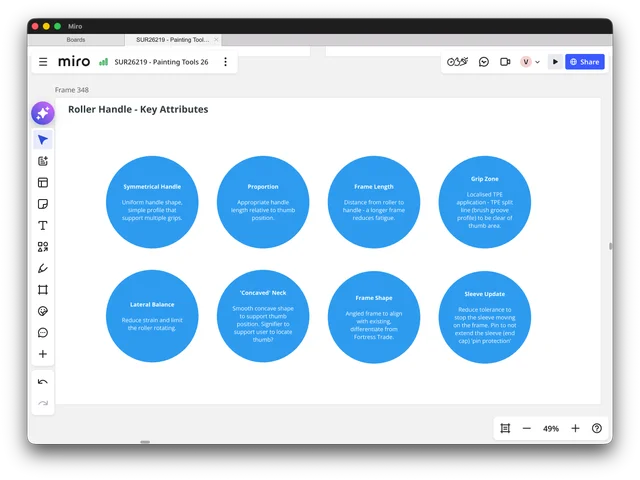Image resolution: width=640 pixels, height=480 pixels.
Task: Open the reactions and comments panel
Action: click(x=484, y=62)
